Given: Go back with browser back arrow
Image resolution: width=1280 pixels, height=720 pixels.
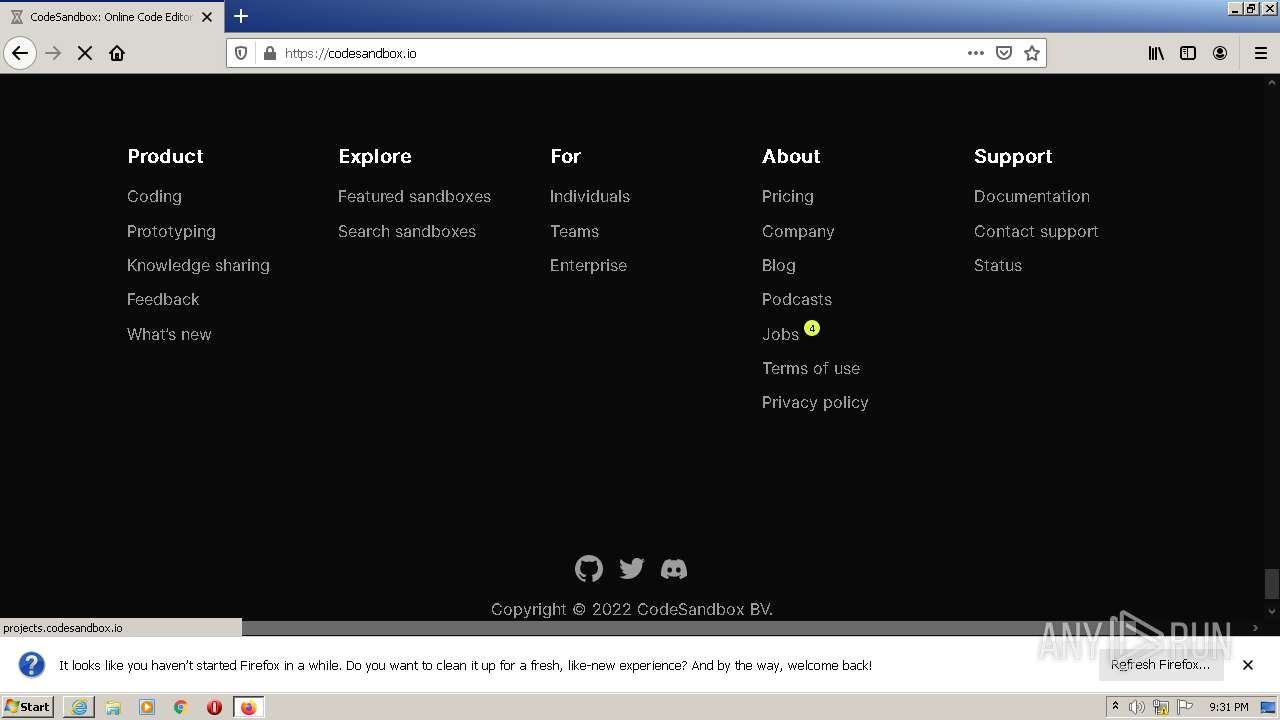Looking at the screenshot, I should click(20, 53).
